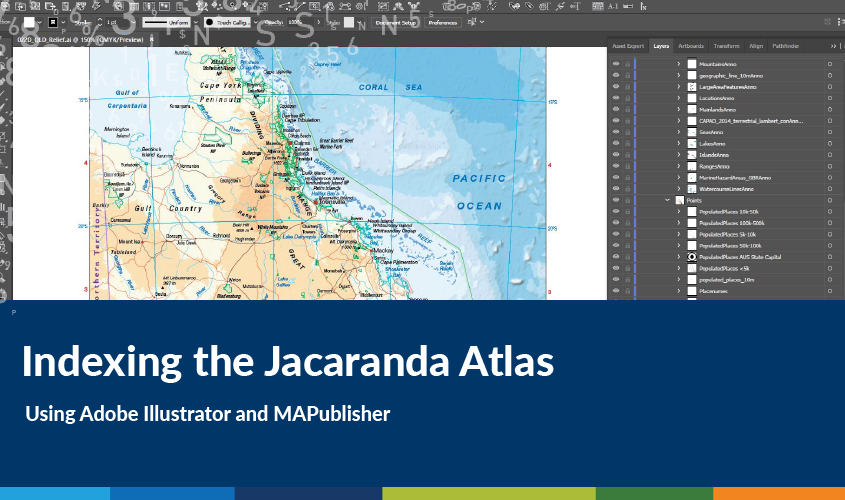Open the Uniform stroke profile dropdown

pos(196,23)
